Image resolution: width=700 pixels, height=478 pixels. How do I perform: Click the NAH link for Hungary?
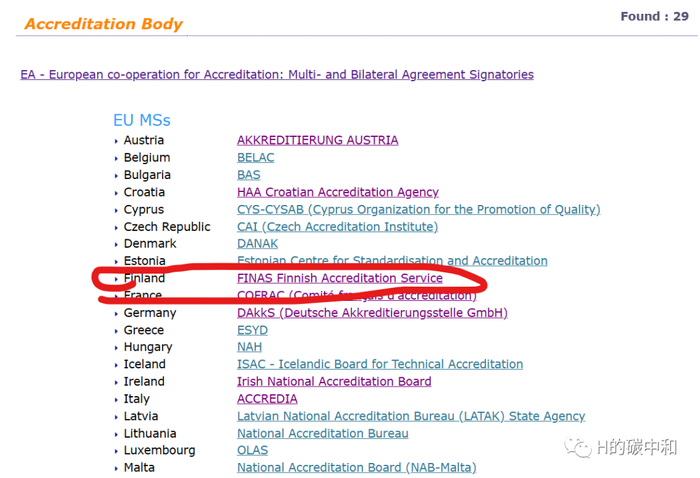[249, 347]
